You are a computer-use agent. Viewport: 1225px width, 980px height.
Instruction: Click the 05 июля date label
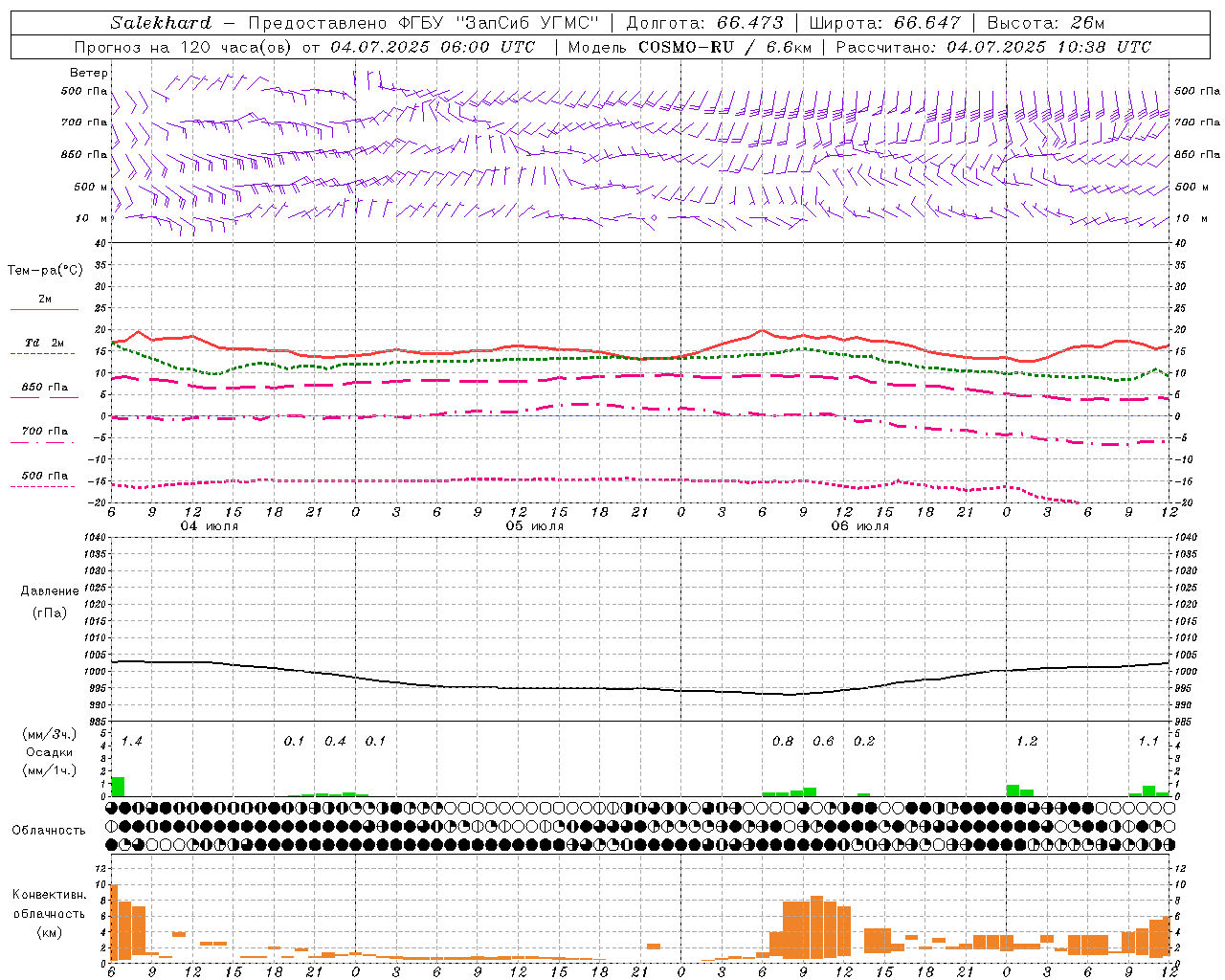pos(535,526)
